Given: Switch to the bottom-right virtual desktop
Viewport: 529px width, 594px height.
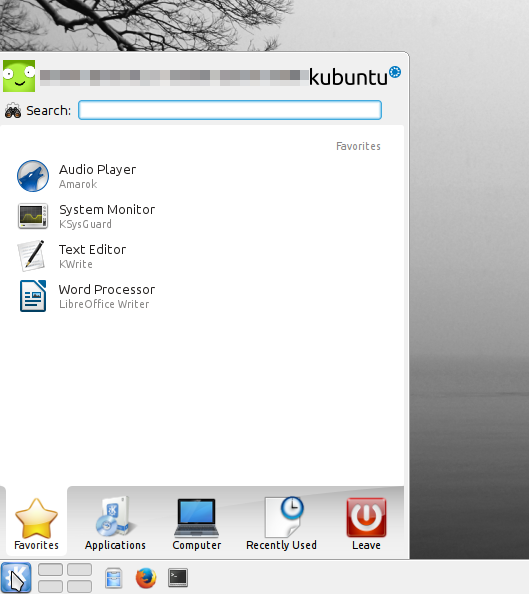Looking at the screenshot, I should click(x=80, y=586).
